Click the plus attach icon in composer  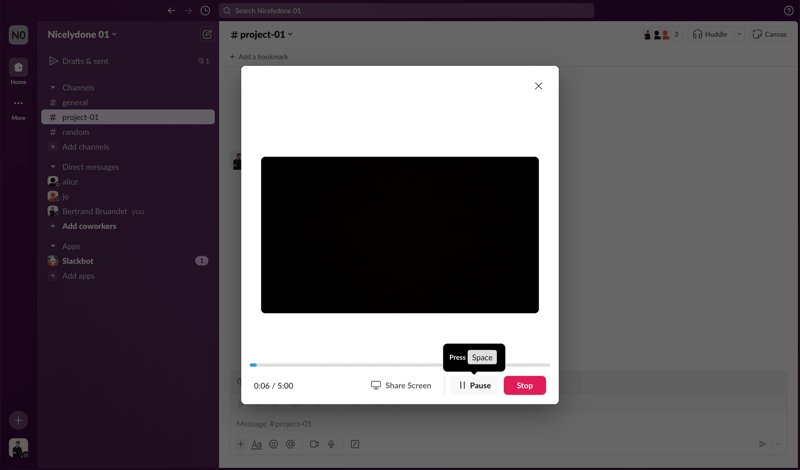[240, 444]
